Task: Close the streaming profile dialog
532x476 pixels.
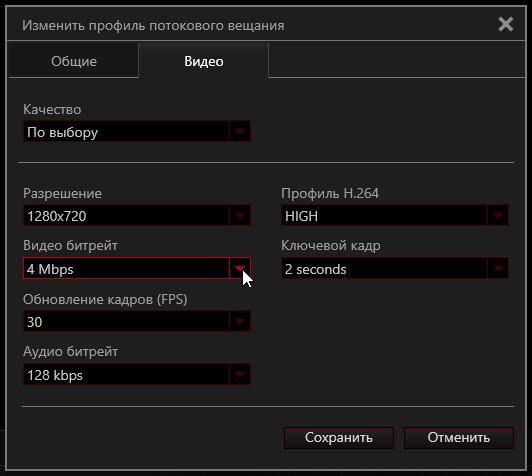Action: coord(505,24)
